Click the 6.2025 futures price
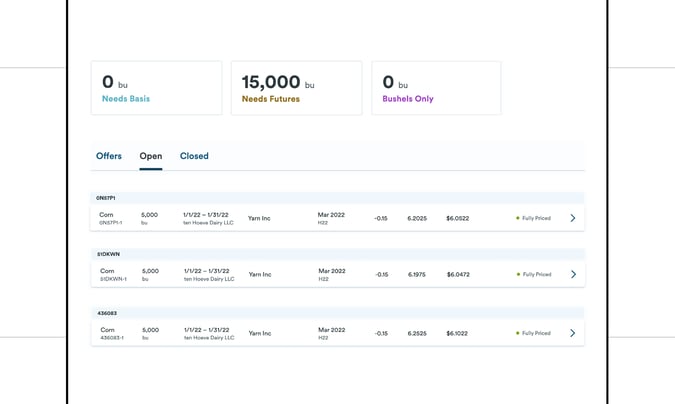 [417, 218]
